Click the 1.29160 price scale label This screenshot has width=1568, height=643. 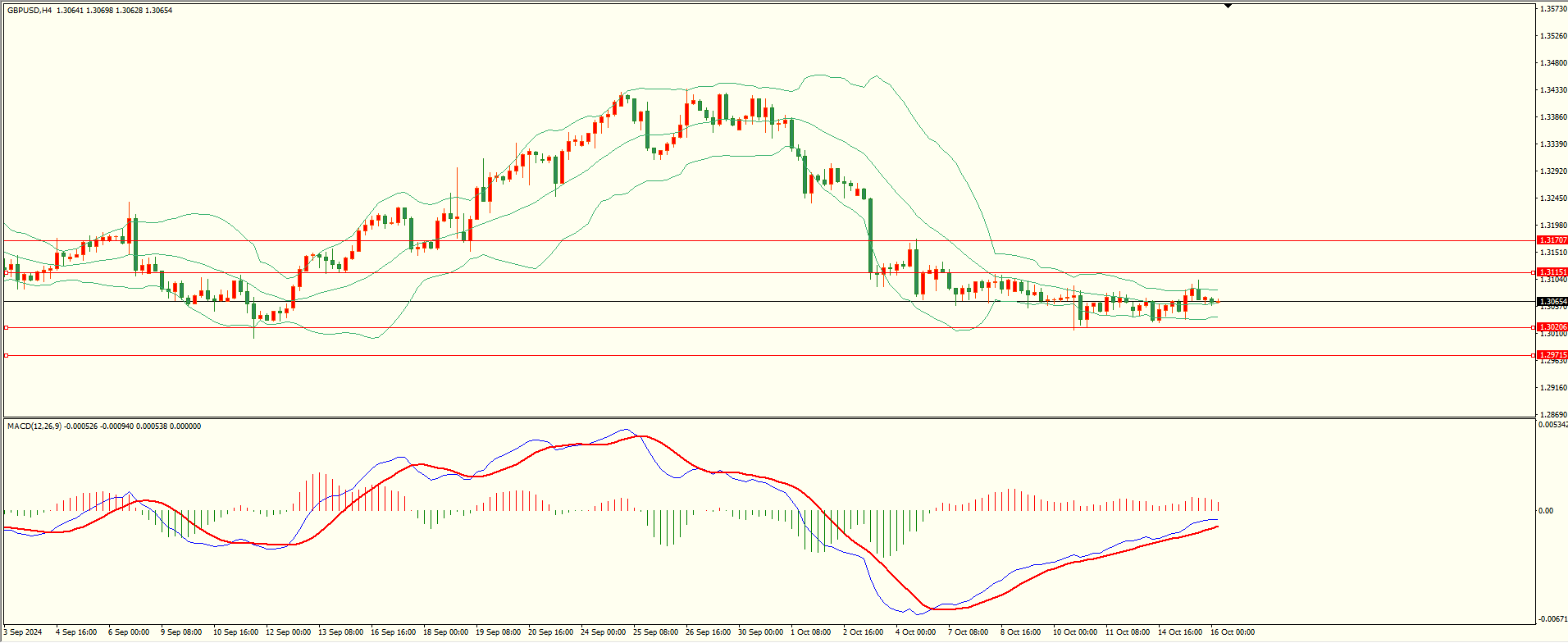1553,388
